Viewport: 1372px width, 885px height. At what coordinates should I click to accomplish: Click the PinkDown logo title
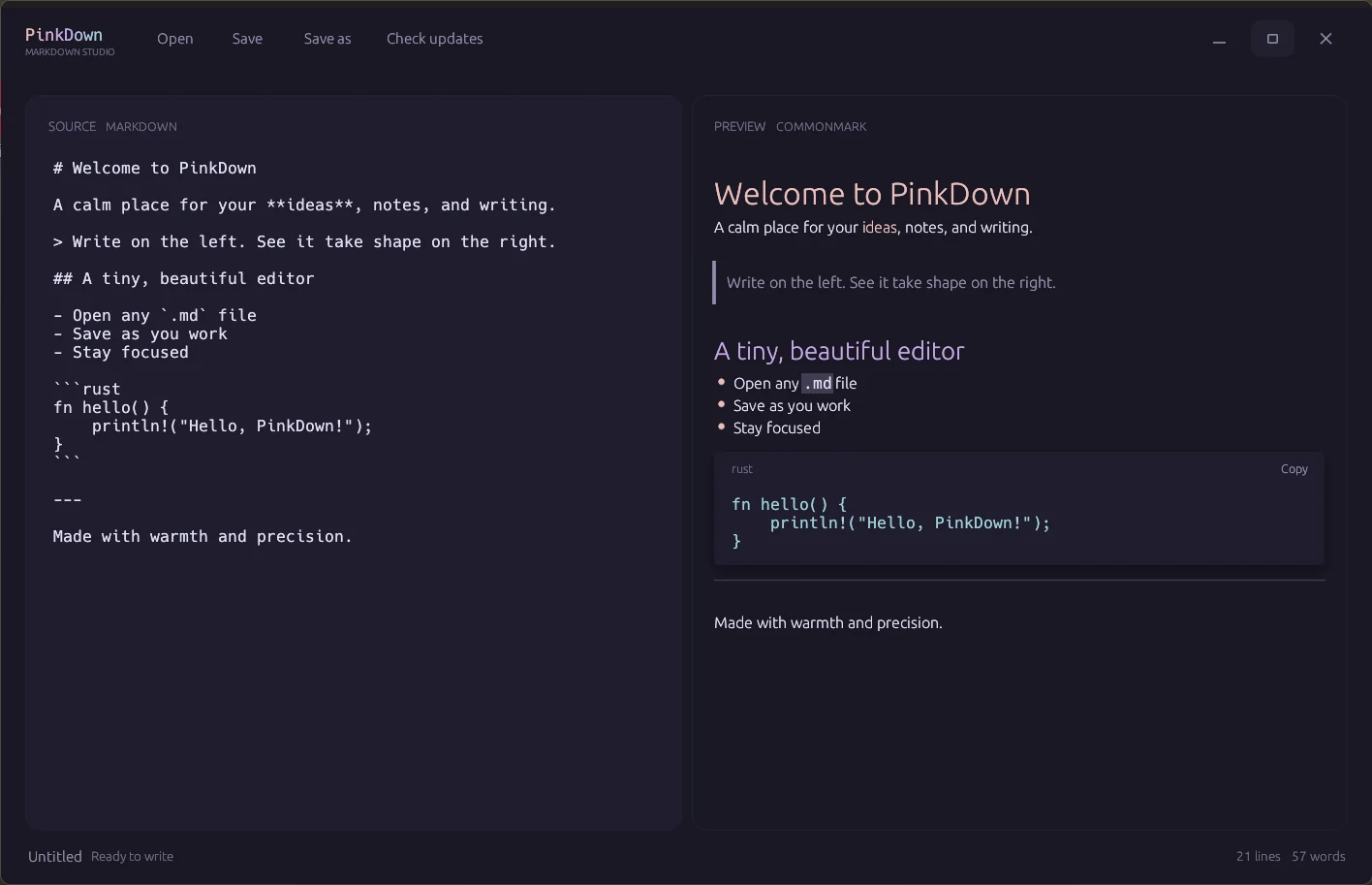[64, 34]
